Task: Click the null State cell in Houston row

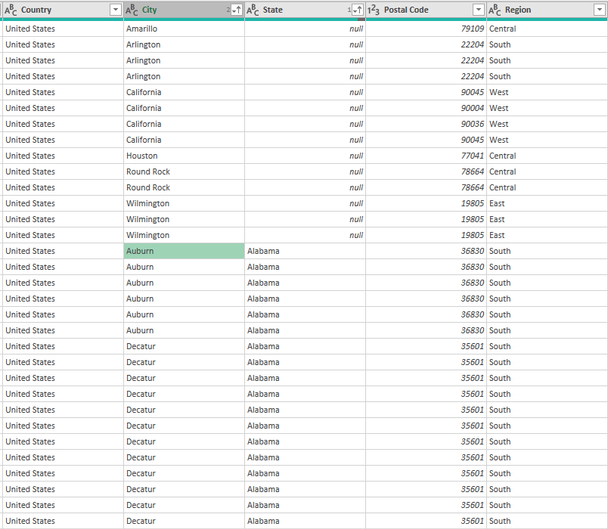Action: click(305, 156)
